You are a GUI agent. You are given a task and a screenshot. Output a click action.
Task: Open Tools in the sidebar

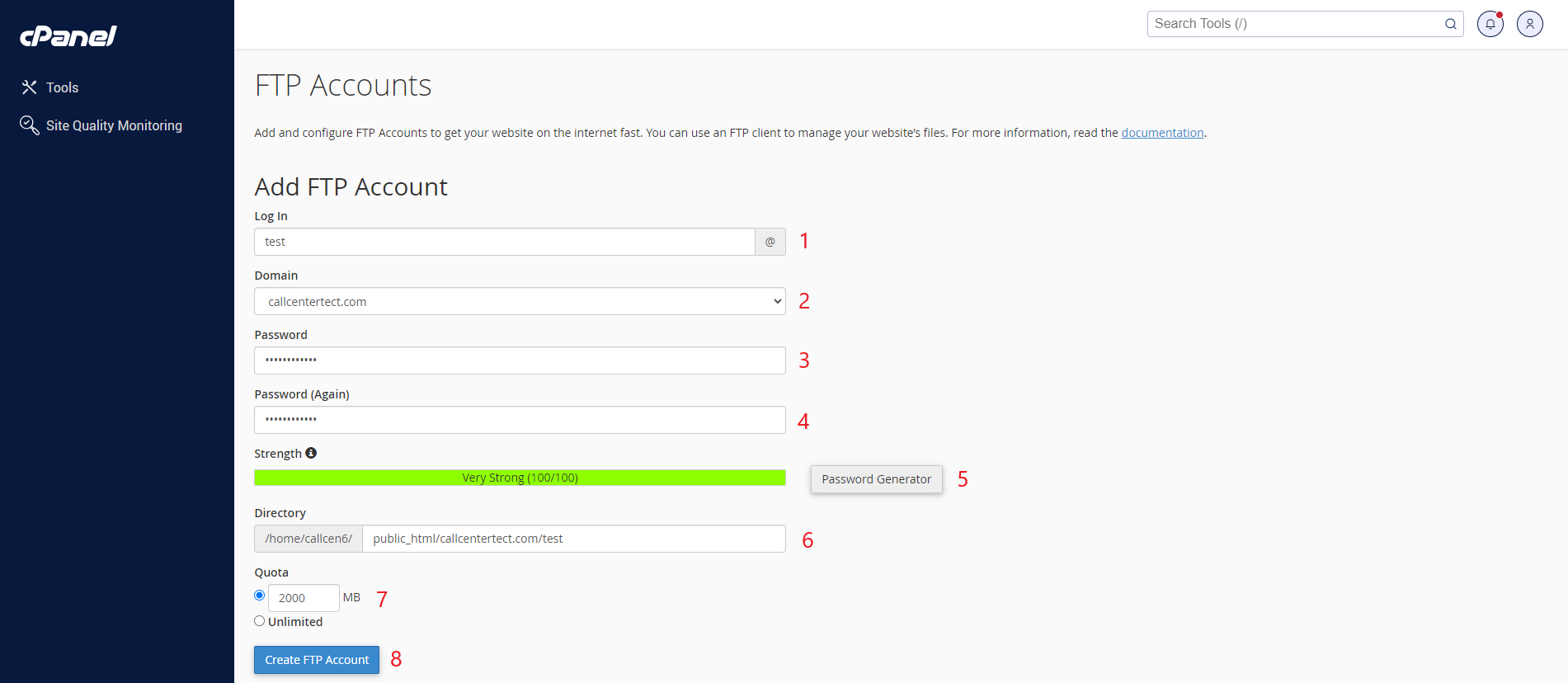(62, 87)
